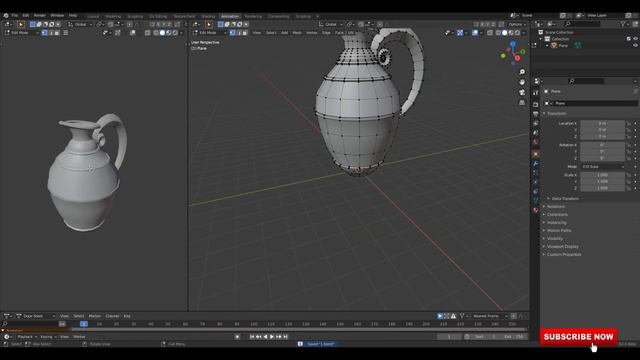Enable face select mode in left viewport
640x360 pixels.
click(x=57, y=33)
